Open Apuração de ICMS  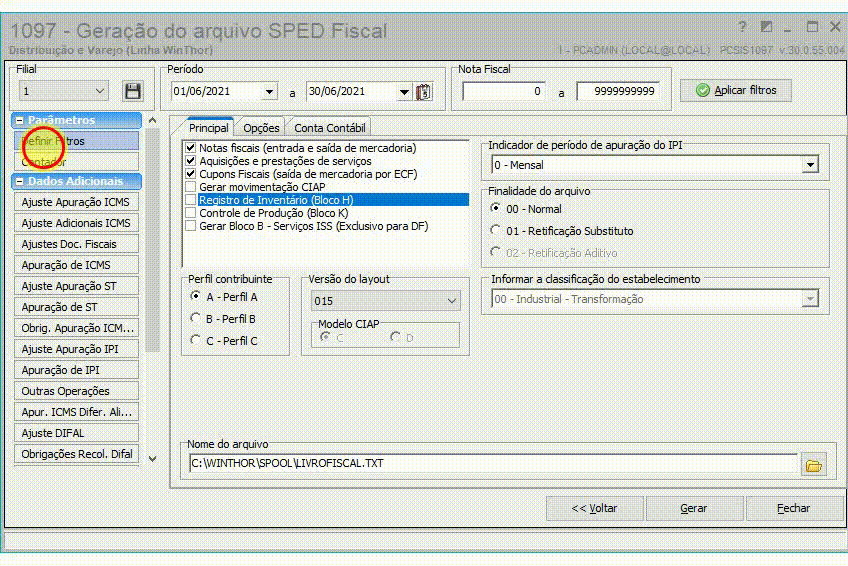click(76, 265)
